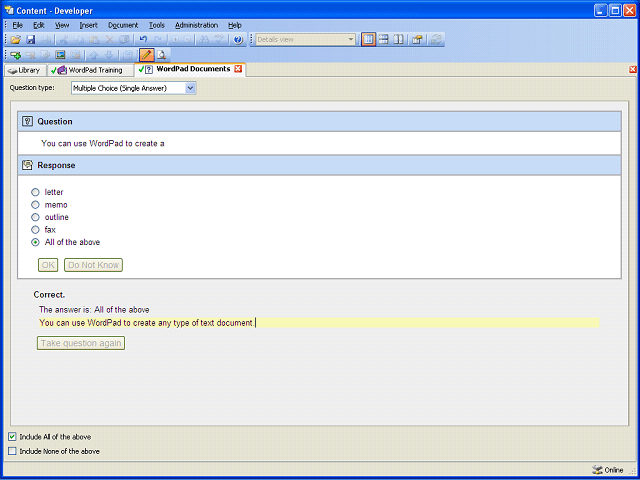
Task: Click the red close icon at right of tab bar
Action: (x=633, y=69)
